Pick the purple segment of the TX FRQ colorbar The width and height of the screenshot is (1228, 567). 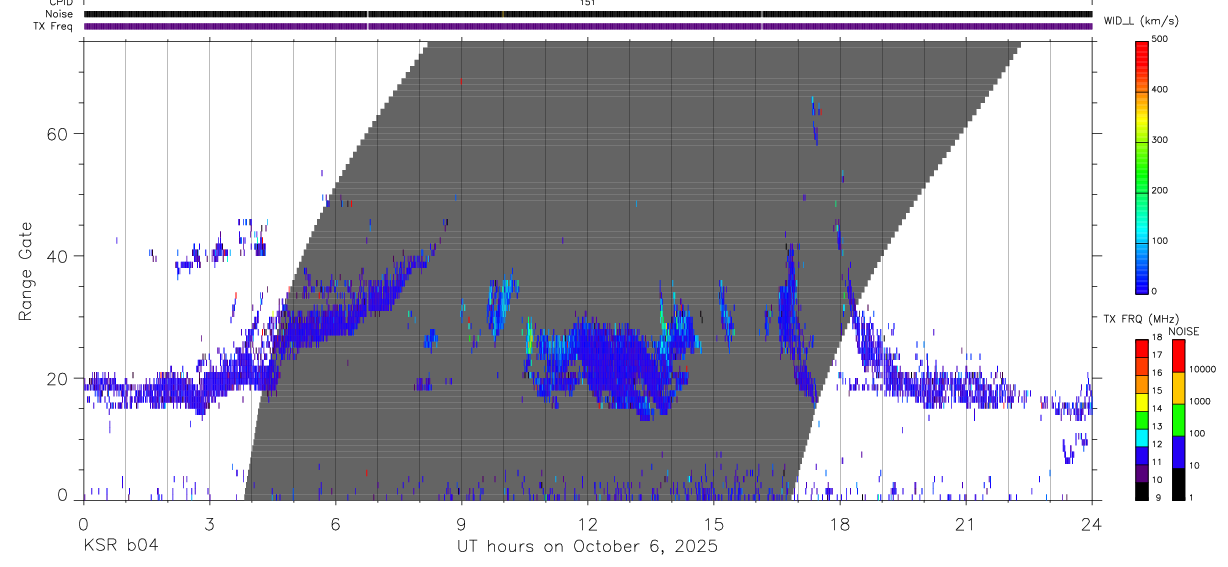point(1141,473)
